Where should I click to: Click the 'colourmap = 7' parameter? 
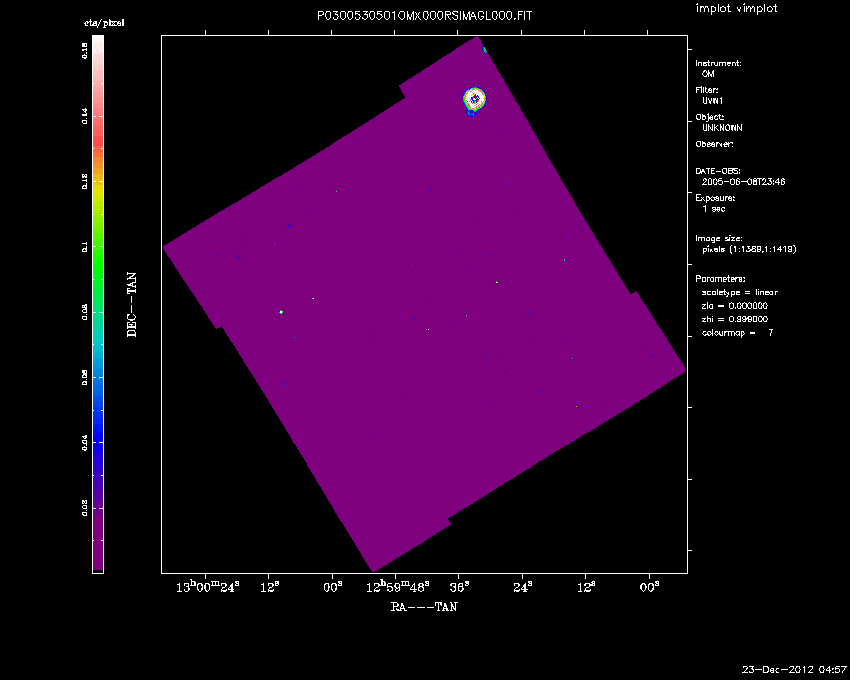pyautogui.click(x=737, y=333)
